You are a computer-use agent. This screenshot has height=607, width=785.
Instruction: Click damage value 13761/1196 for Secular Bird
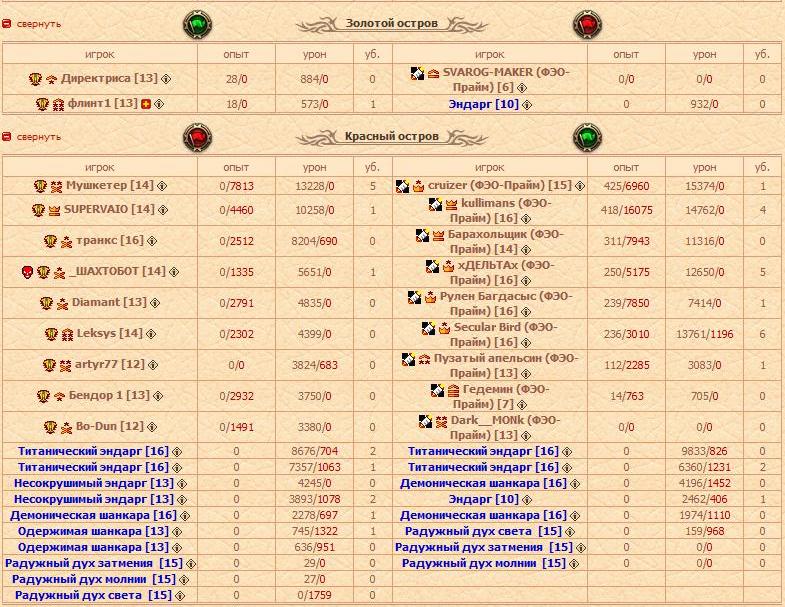tap(704, 334)
